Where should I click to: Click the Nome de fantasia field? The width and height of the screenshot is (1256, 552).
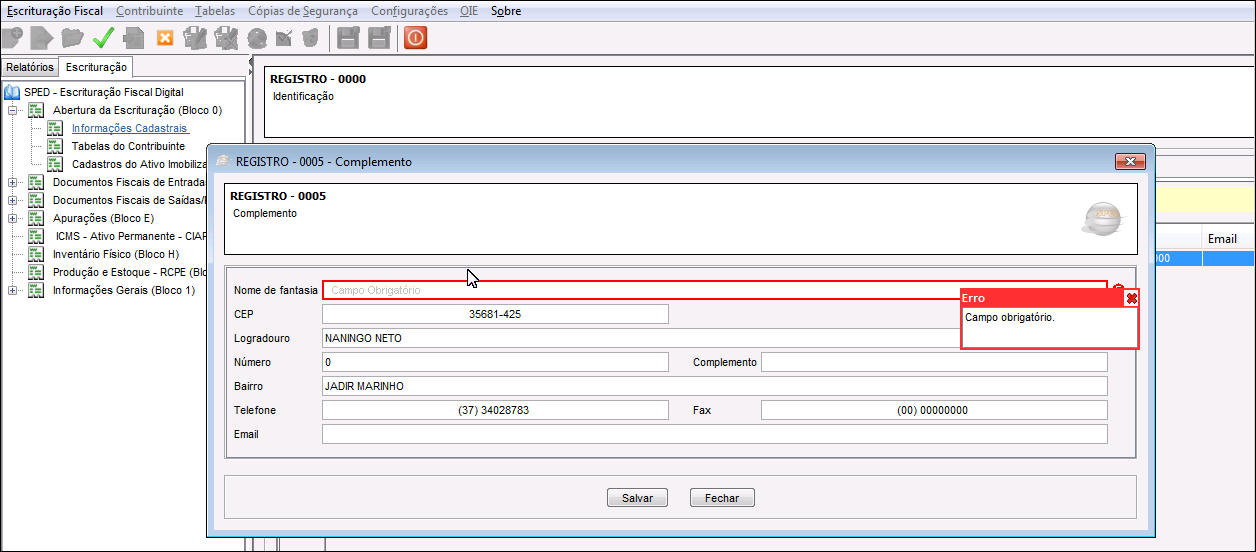coord(714,290)
